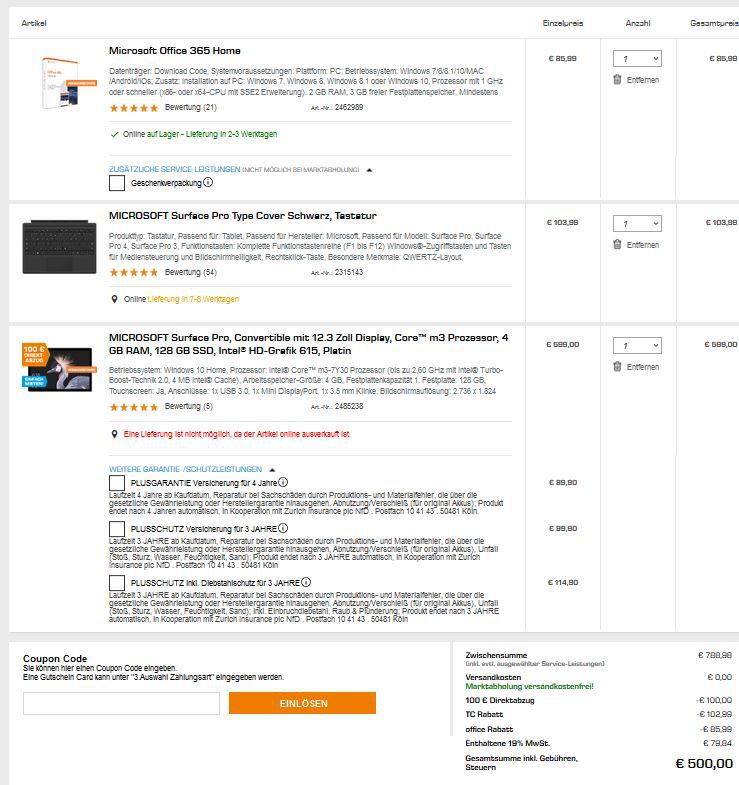Click article number 2485238
The height and width of the screenshot is (785, 739).
point(349,406)
